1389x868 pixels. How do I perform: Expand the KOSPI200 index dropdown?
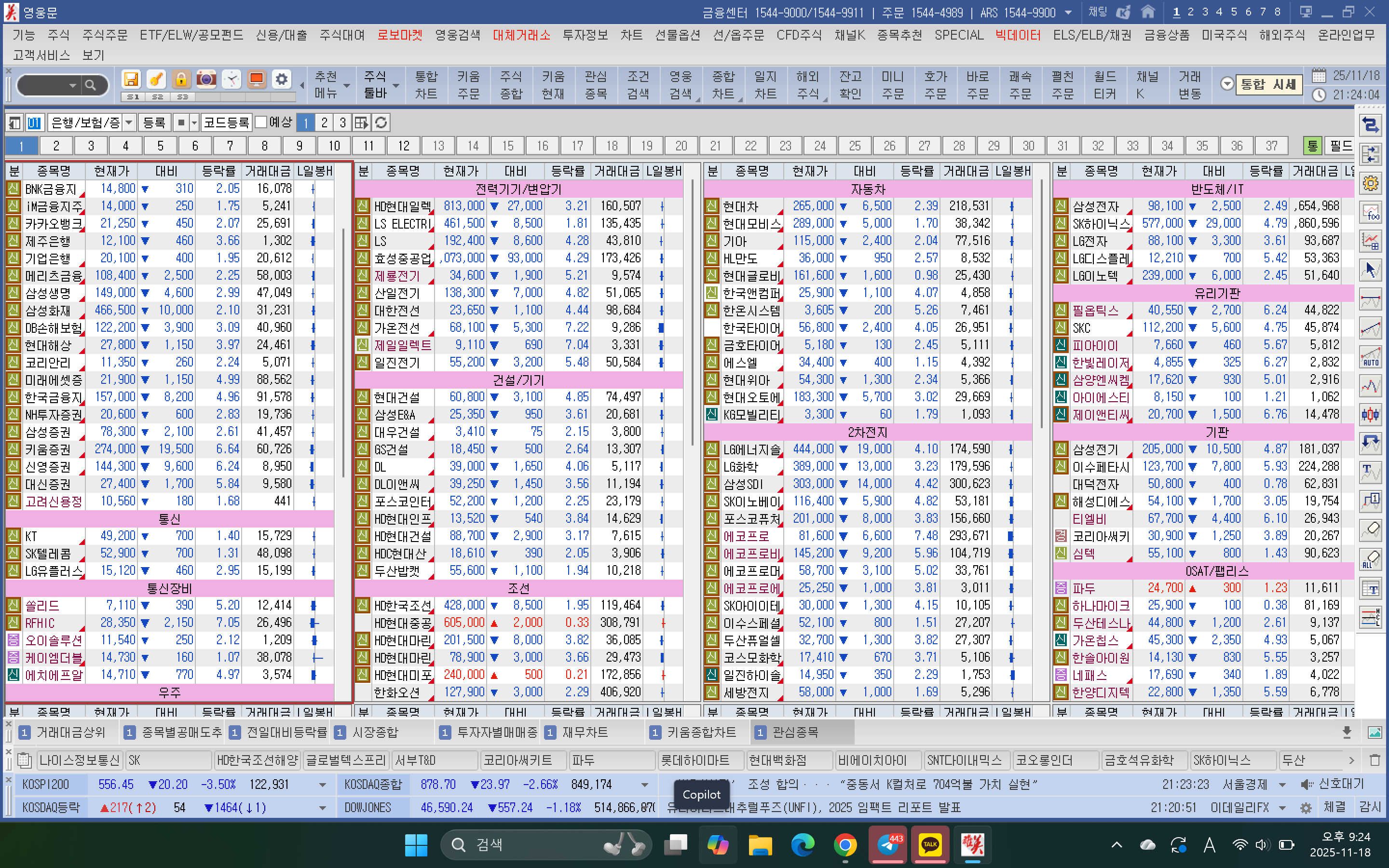click(x=323, y=785)
